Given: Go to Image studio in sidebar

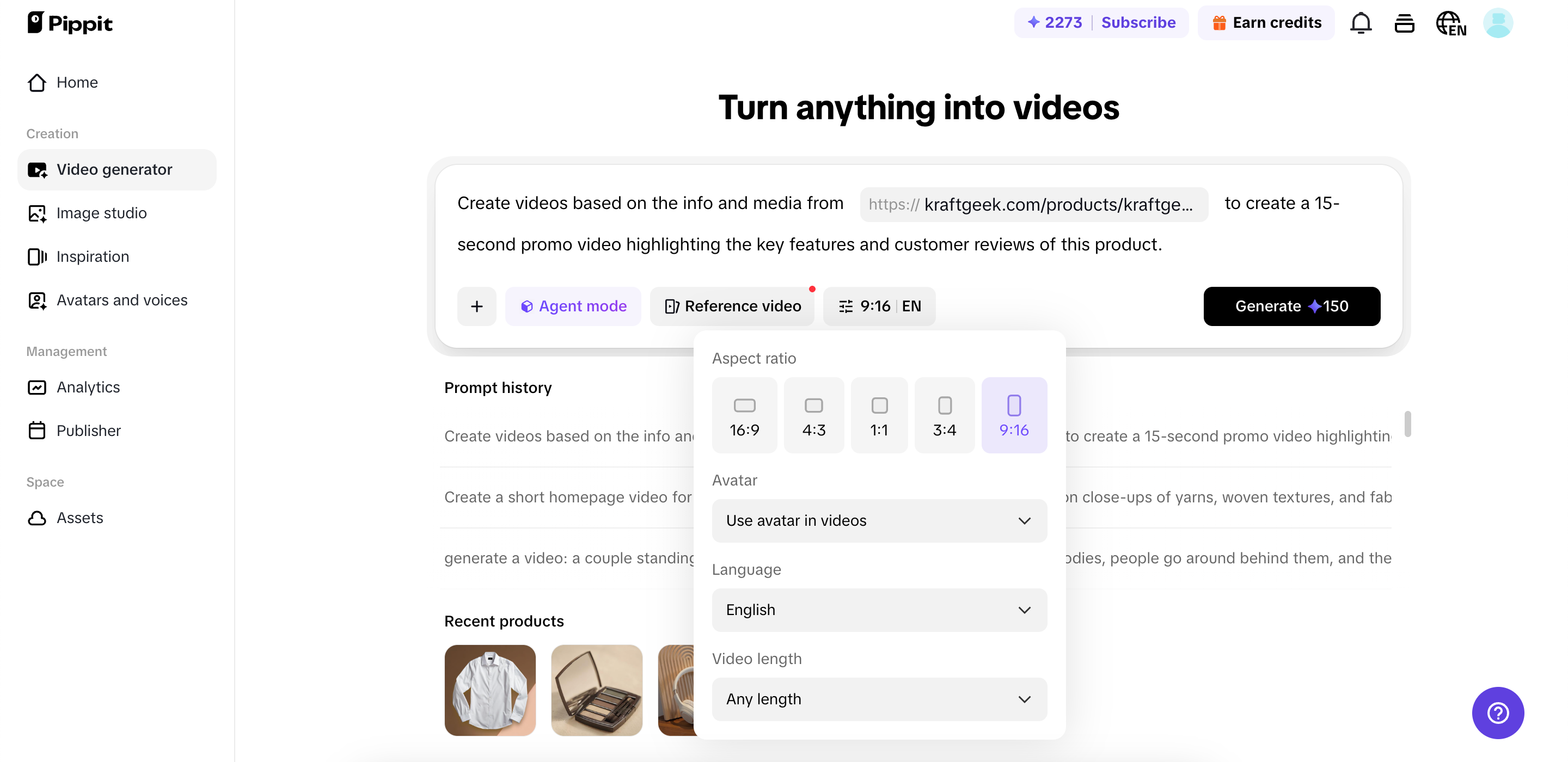Looking at the screenshot, I should (x=101, y=213).
